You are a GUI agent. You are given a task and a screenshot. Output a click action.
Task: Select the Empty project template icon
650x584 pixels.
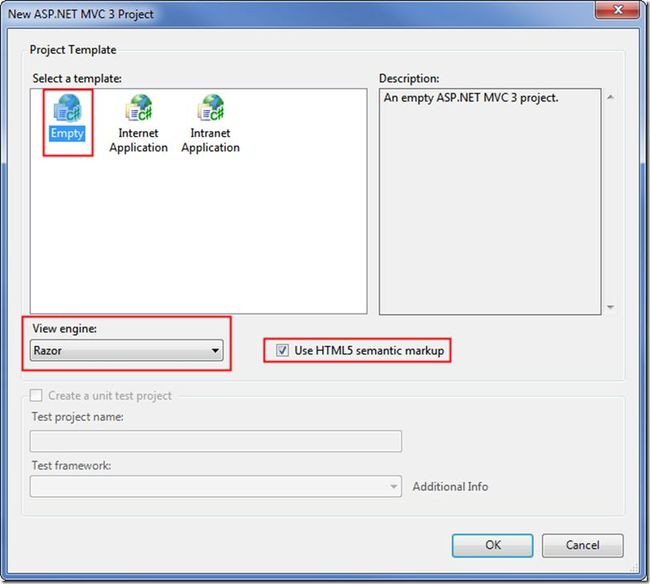pos(68,108)
